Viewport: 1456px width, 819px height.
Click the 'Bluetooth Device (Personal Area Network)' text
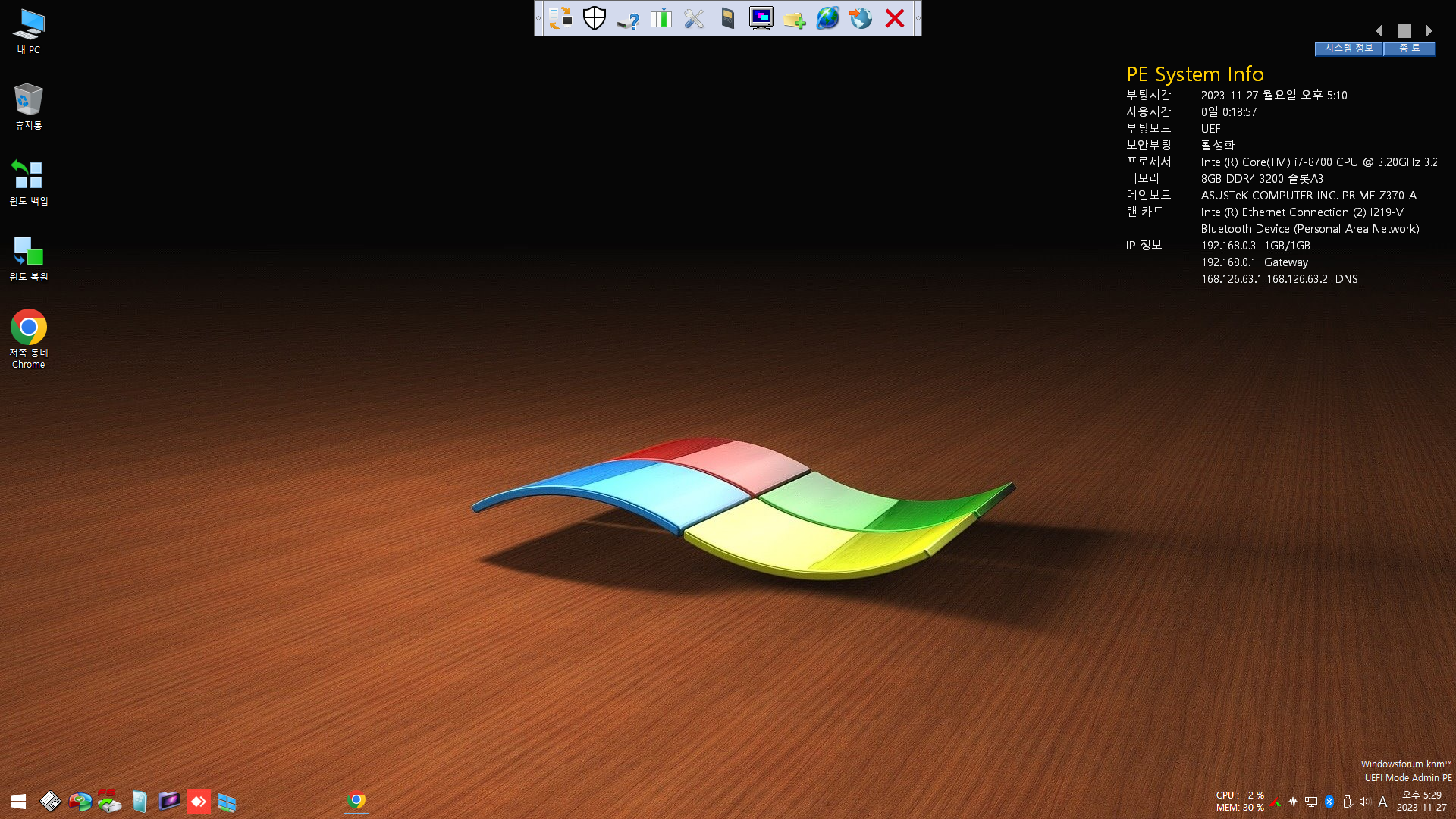click(x=1310, y=229)
